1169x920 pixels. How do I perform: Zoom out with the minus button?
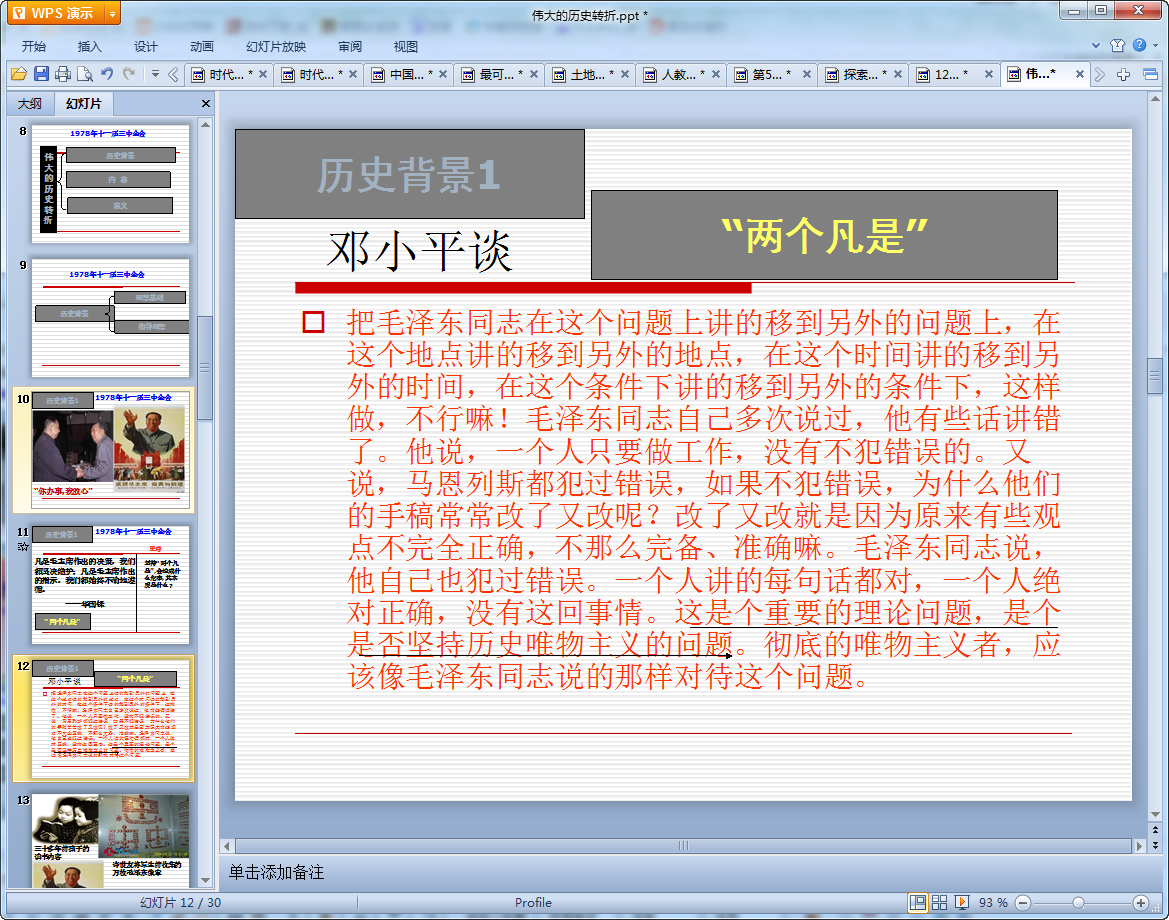tap(1024, 903)
